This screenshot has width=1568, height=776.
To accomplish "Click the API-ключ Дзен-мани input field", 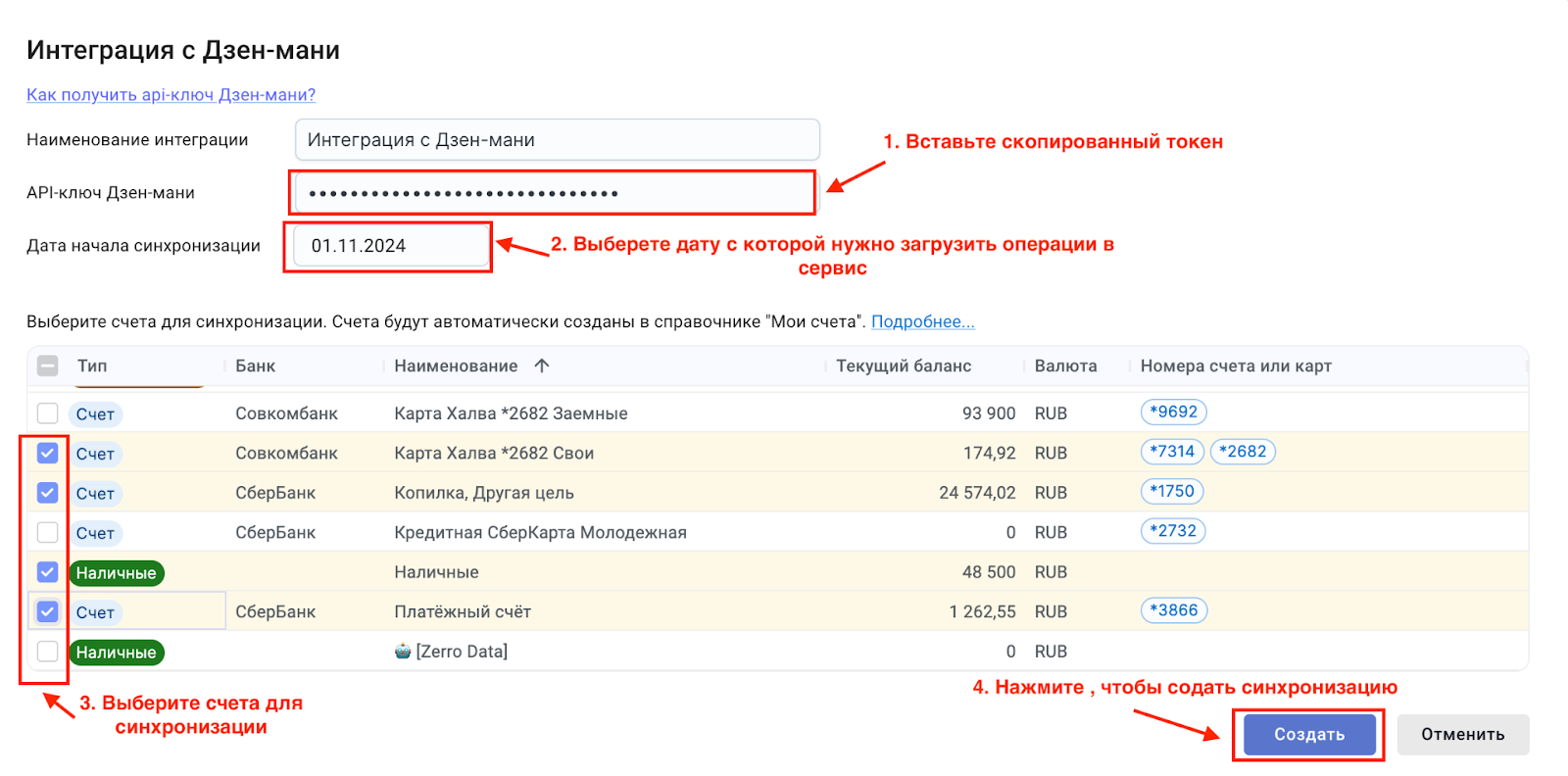I will 553,193.
